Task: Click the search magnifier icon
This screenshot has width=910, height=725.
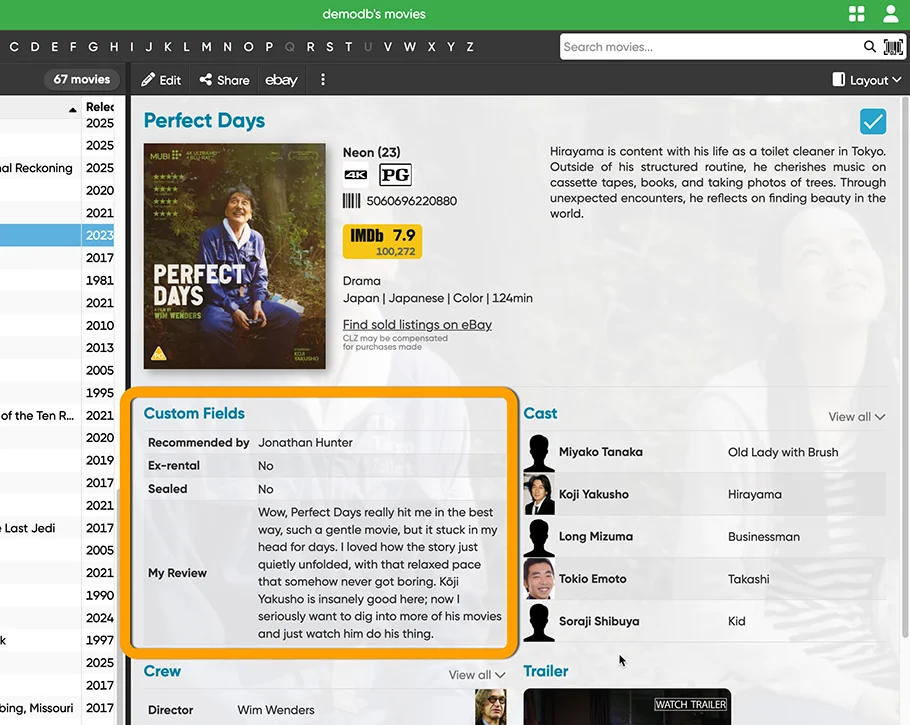Action: [x=870, y=47]
